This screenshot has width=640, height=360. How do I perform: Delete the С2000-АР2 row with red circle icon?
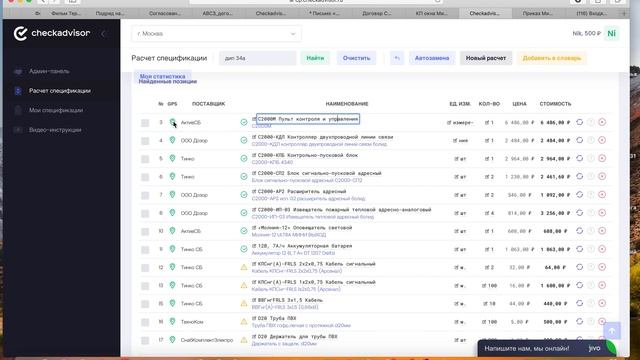602,195
